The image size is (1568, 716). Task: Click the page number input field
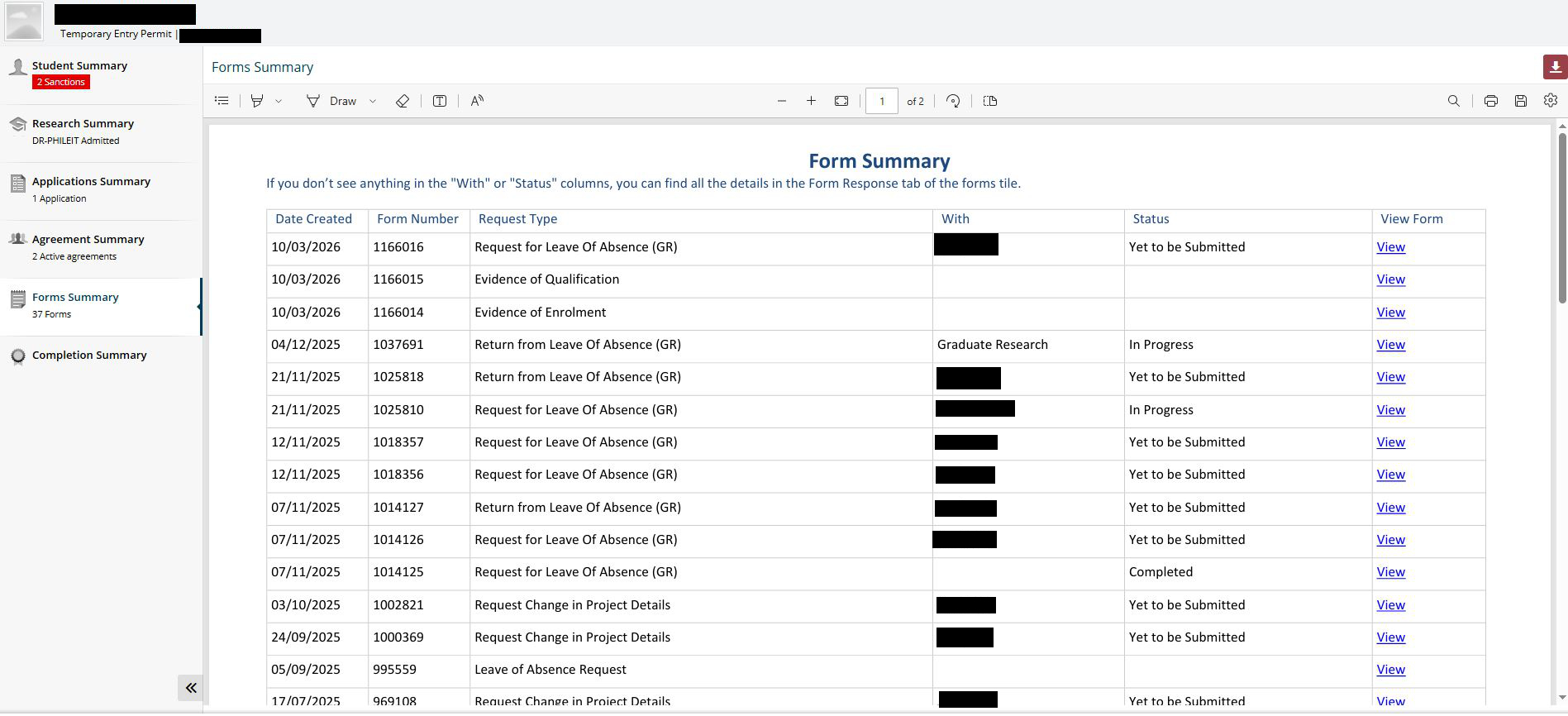882,101
